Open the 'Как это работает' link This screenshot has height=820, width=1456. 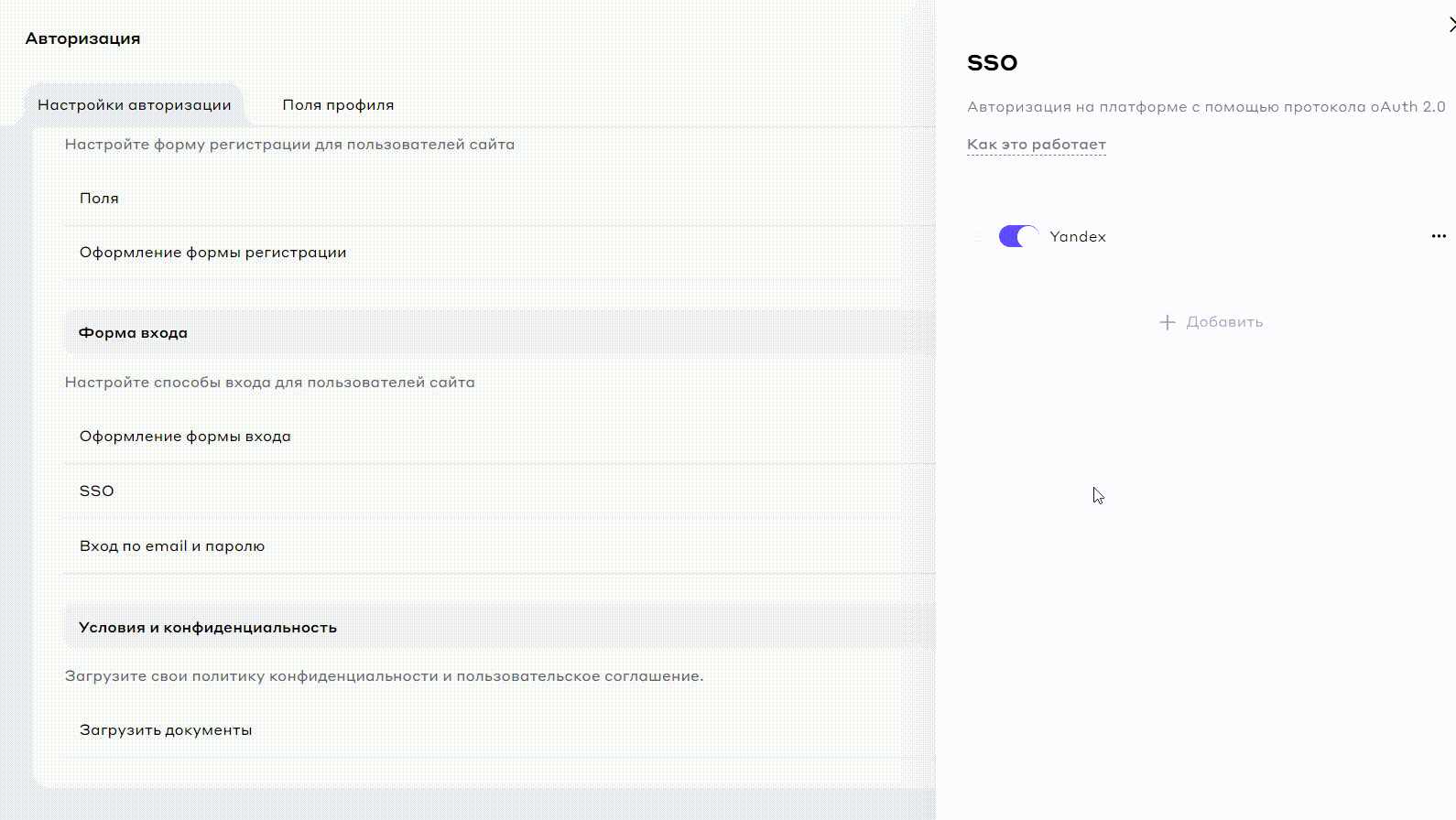coord(1036,145)
